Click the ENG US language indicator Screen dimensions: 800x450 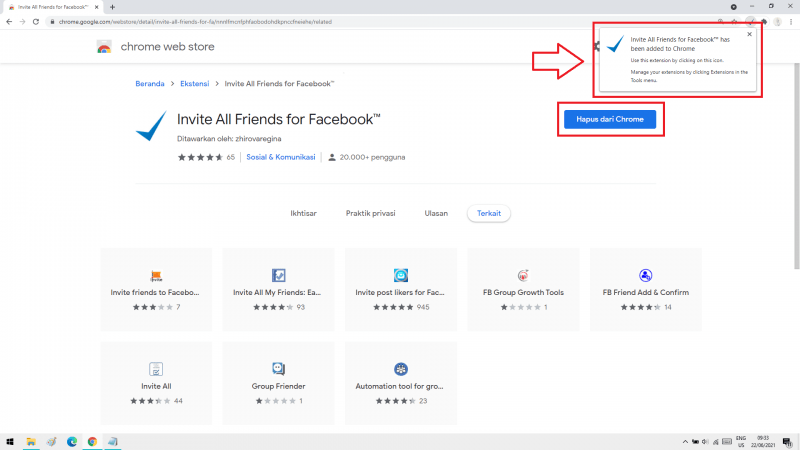point(741,442)
